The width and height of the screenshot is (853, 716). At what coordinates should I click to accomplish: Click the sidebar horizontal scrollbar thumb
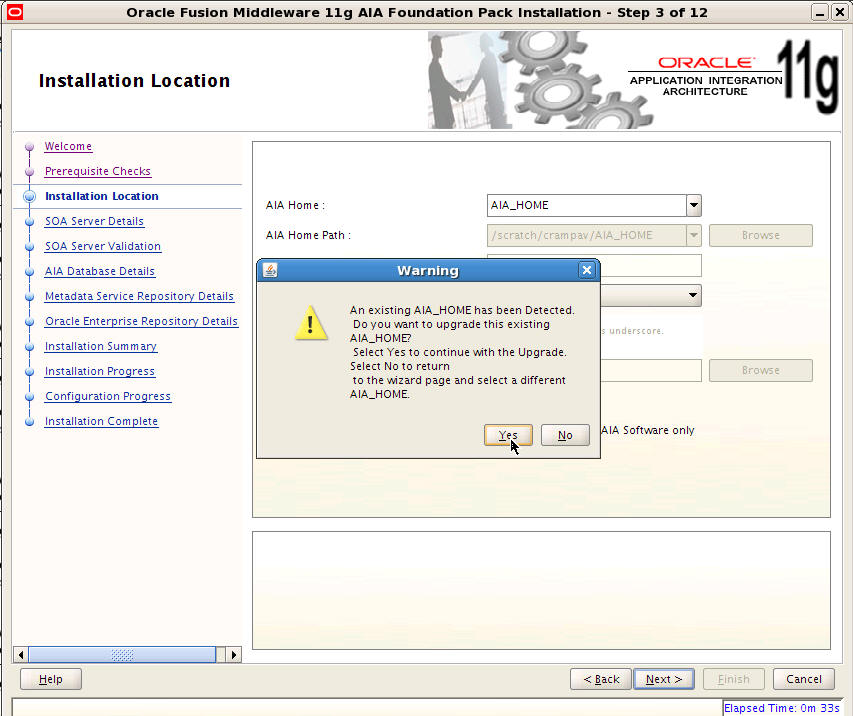click(122, 655)
